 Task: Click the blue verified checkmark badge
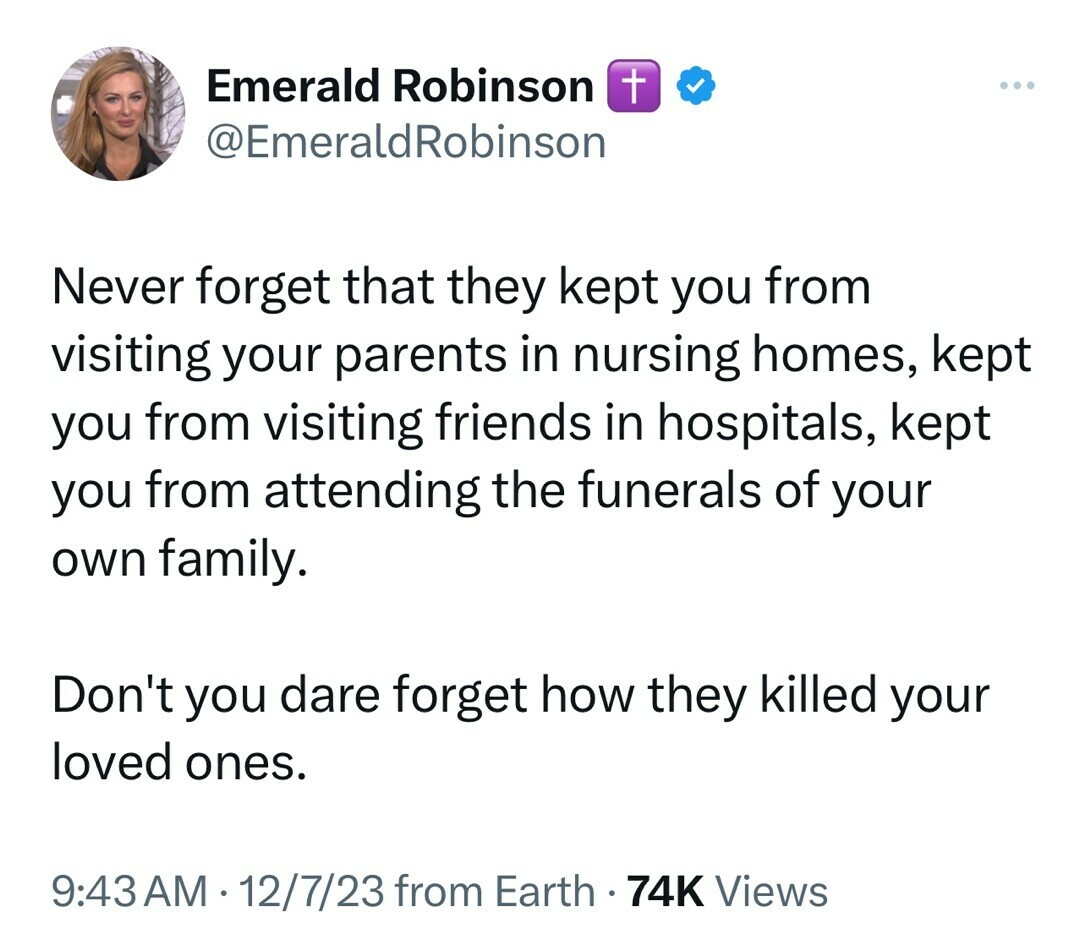point(695,89)
